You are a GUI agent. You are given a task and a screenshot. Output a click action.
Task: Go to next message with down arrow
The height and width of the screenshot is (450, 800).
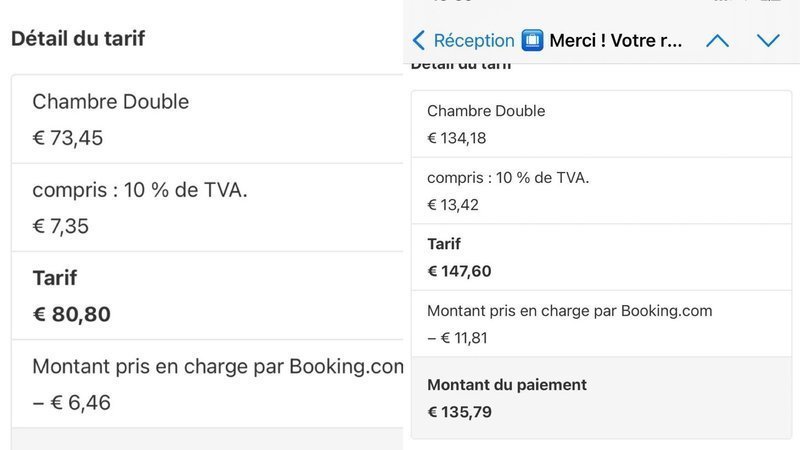click(x=768, y=41)
